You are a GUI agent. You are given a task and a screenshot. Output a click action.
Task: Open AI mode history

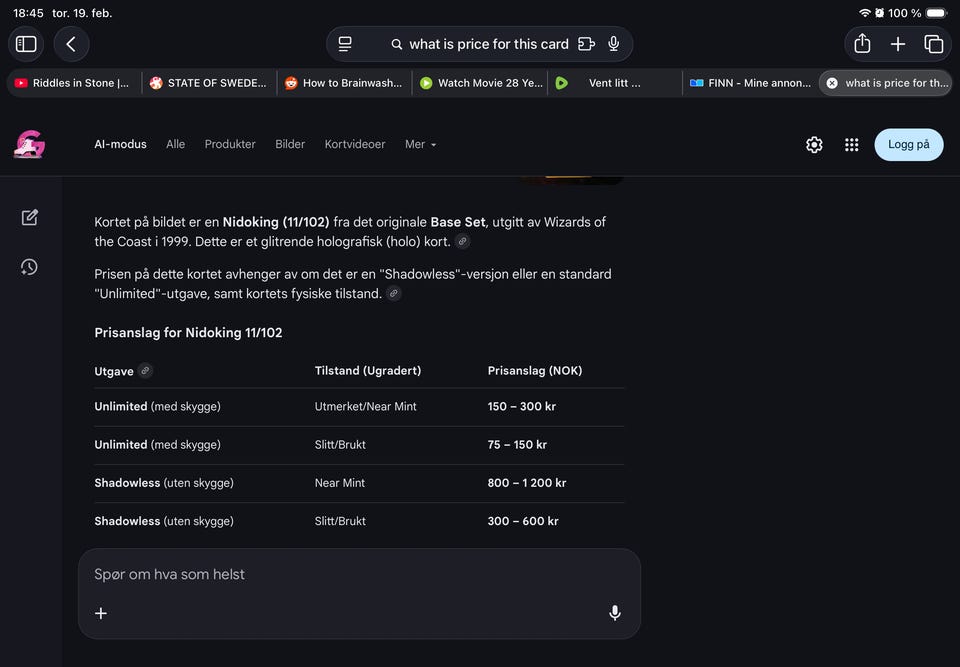pos(30,267)
